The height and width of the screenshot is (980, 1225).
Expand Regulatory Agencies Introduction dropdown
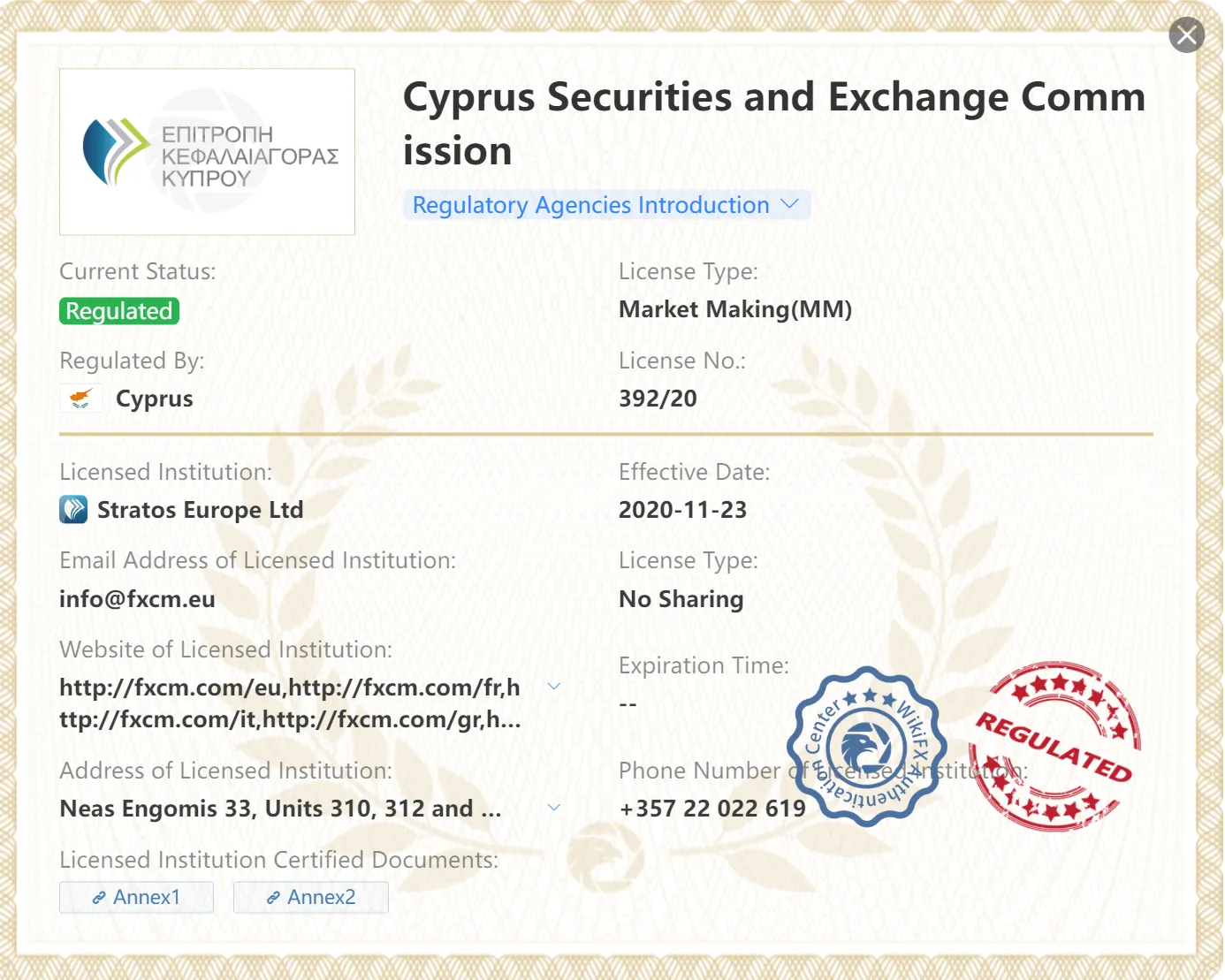click(606, 205)
